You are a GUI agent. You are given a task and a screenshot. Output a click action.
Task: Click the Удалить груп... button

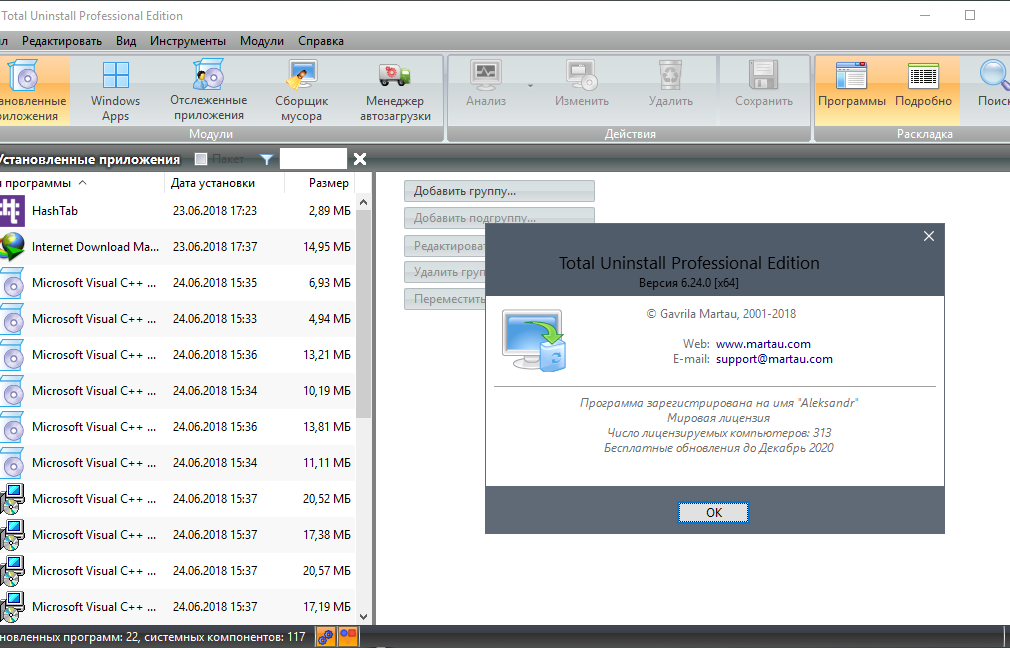445,272
